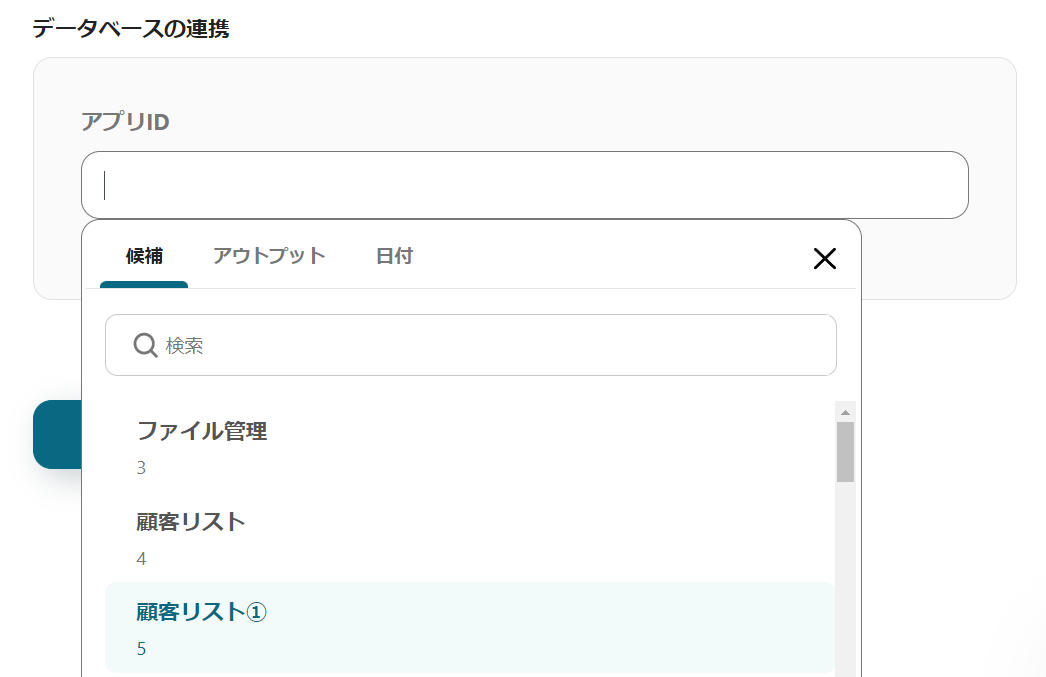Screen dimensions: 1046x677
Task: Choose ファイル管理 from the candidates list
Action: click(x=202, y=431)
